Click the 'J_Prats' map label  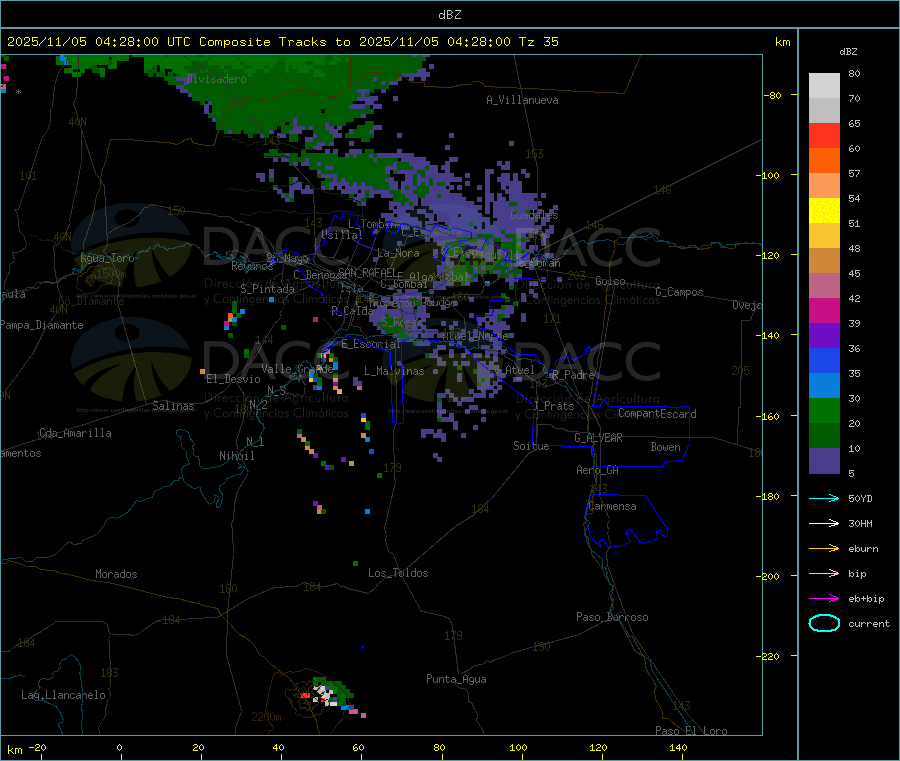tap(554, 406)
